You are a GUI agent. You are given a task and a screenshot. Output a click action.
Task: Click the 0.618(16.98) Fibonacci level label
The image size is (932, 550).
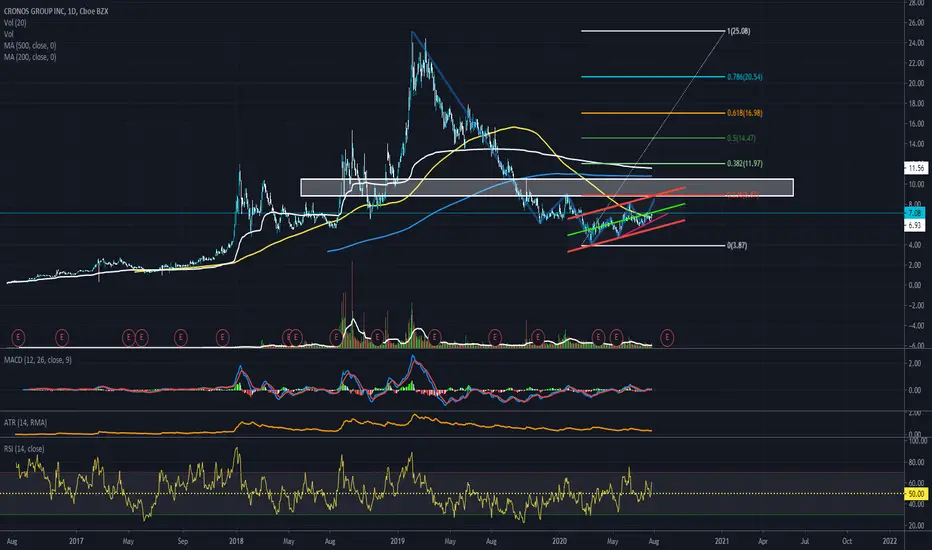[745, 112]
